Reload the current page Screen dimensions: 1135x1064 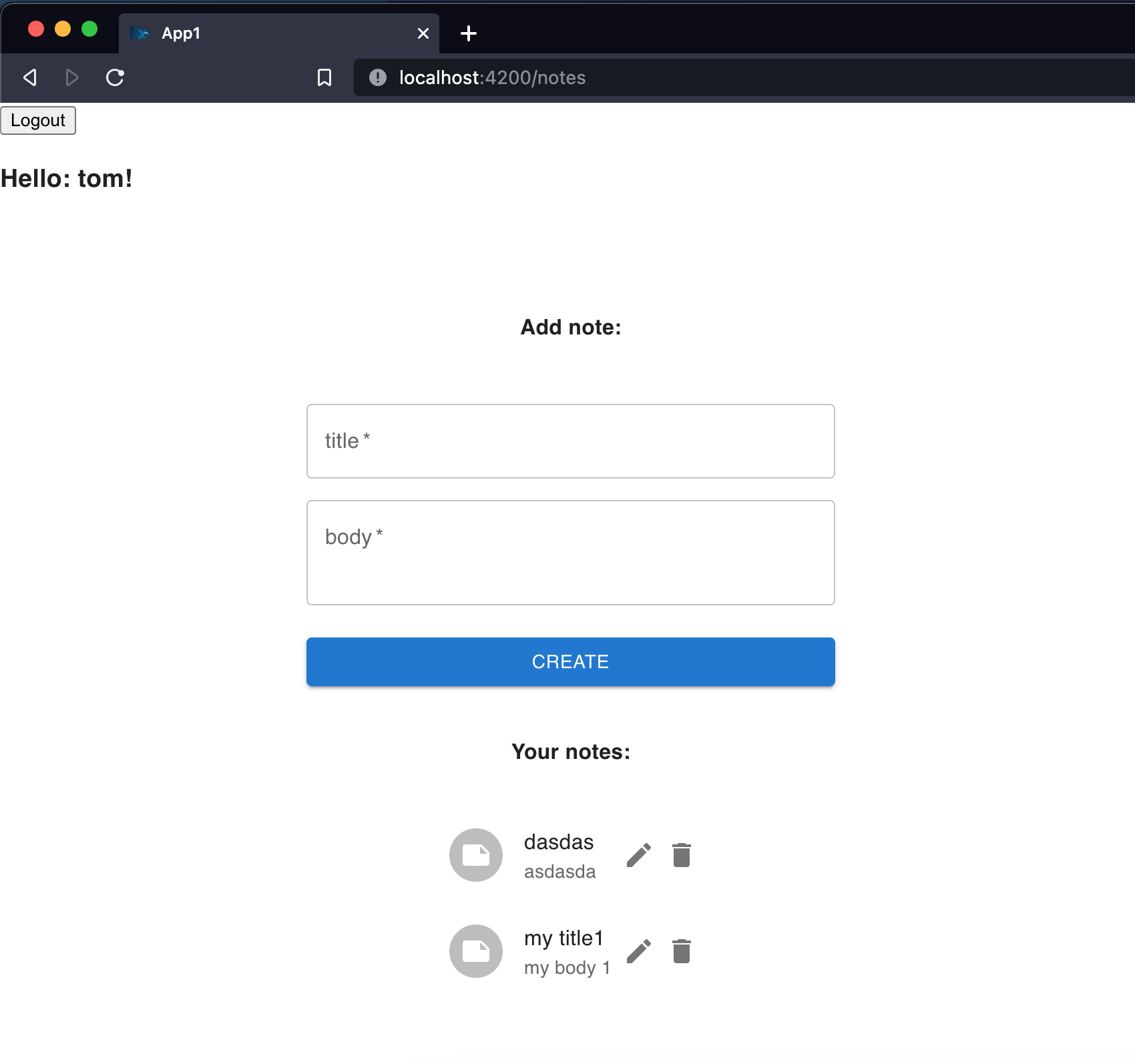[x=115, y=77]
